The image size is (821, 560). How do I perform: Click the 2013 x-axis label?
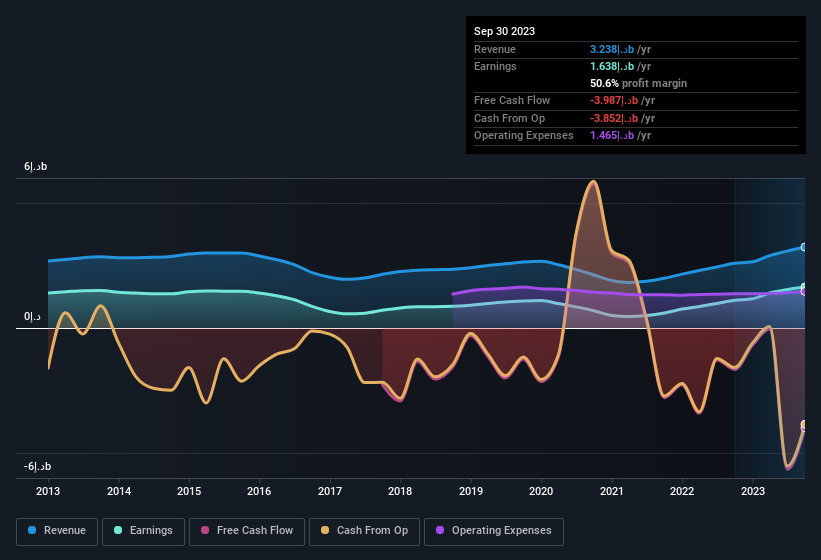pyautogui.click(x=48, y=491)
